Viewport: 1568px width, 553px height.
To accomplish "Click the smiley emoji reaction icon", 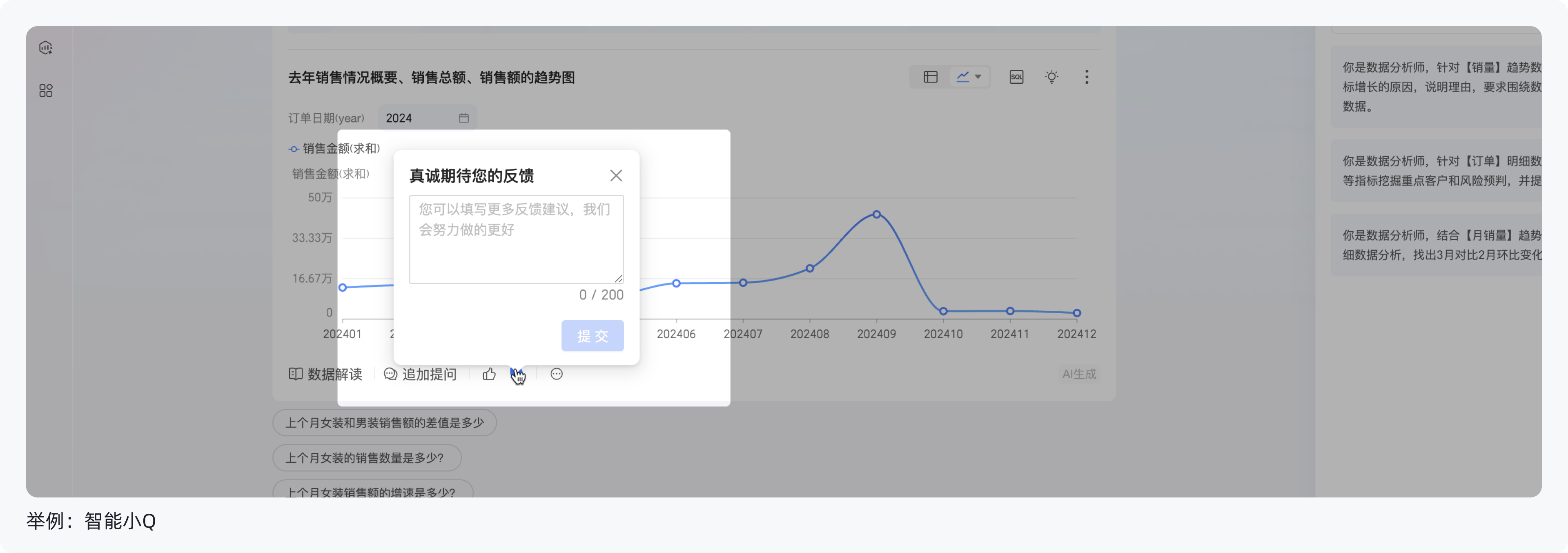I will tap(556, 374).
